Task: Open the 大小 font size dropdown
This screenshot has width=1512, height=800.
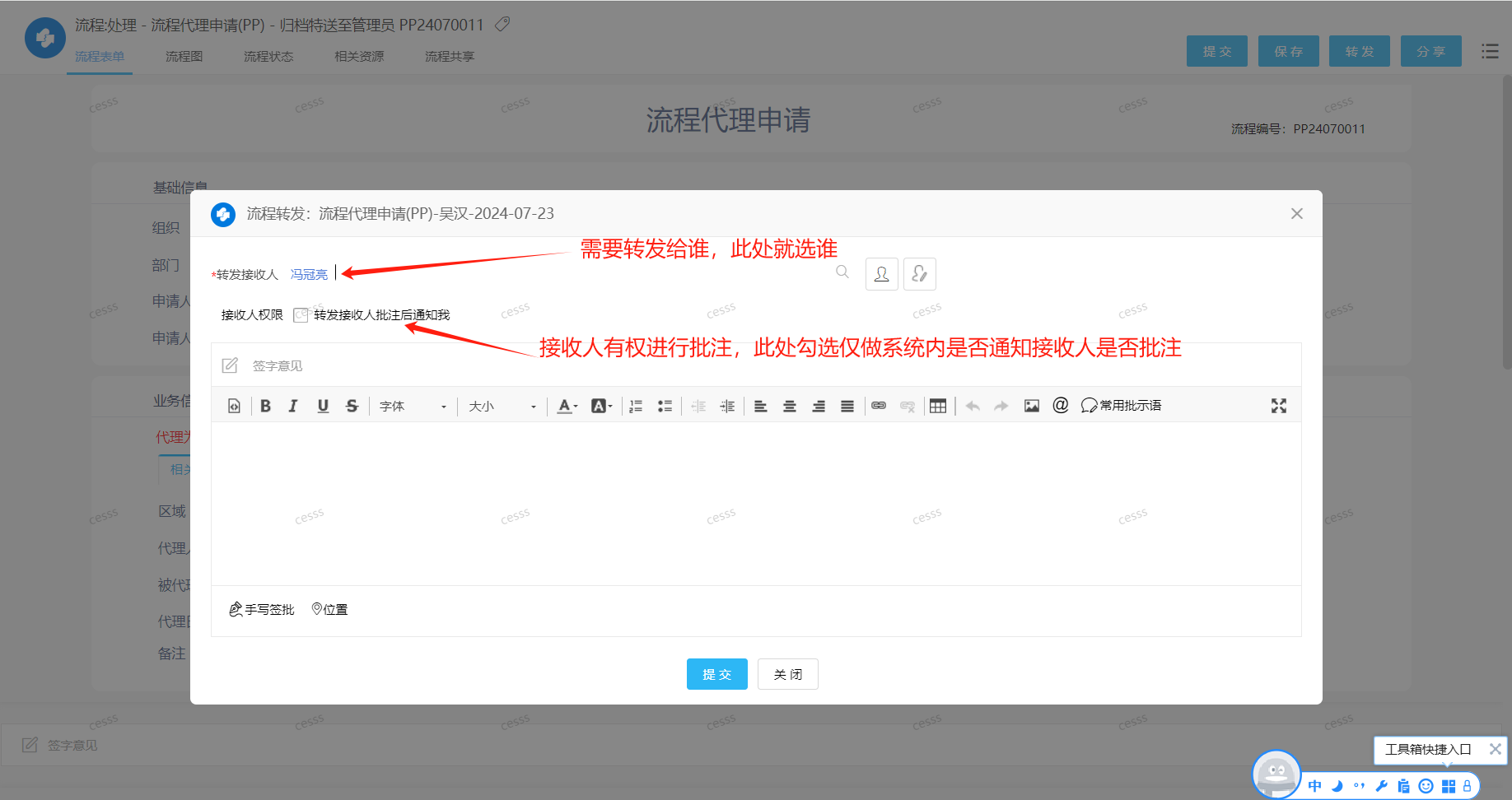Action: (502, 406)
